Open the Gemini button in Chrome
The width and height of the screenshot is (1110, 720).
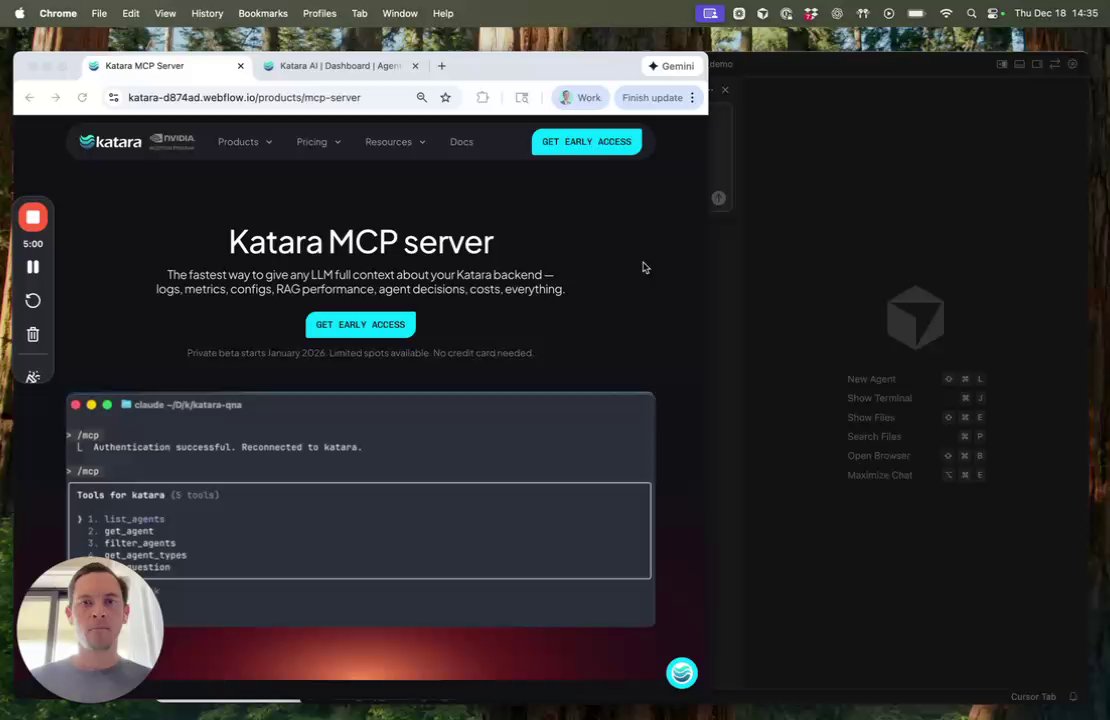tap(671, 66)
